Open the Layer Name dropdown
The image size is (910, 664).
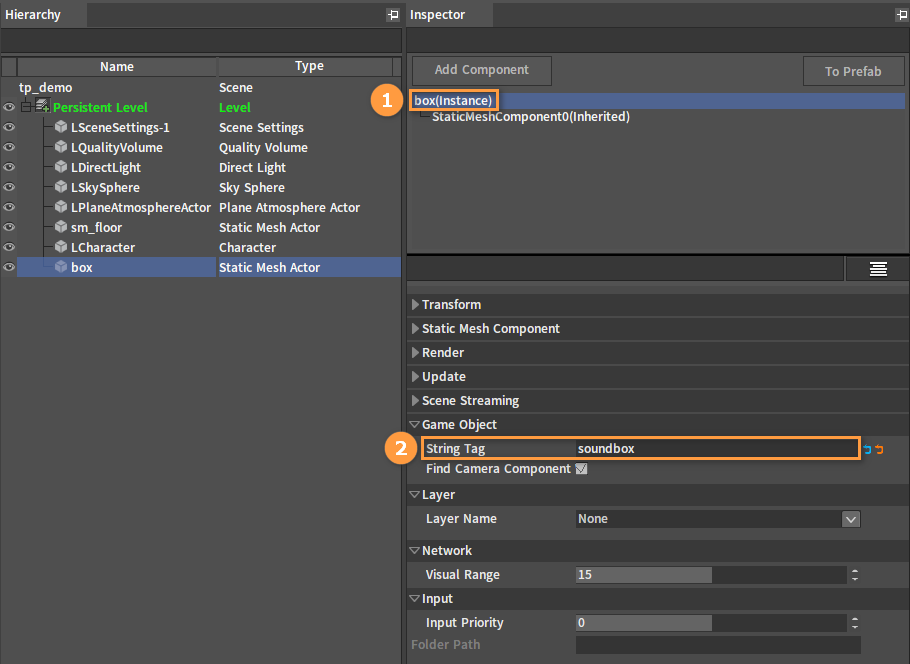(x=851, y=519)
